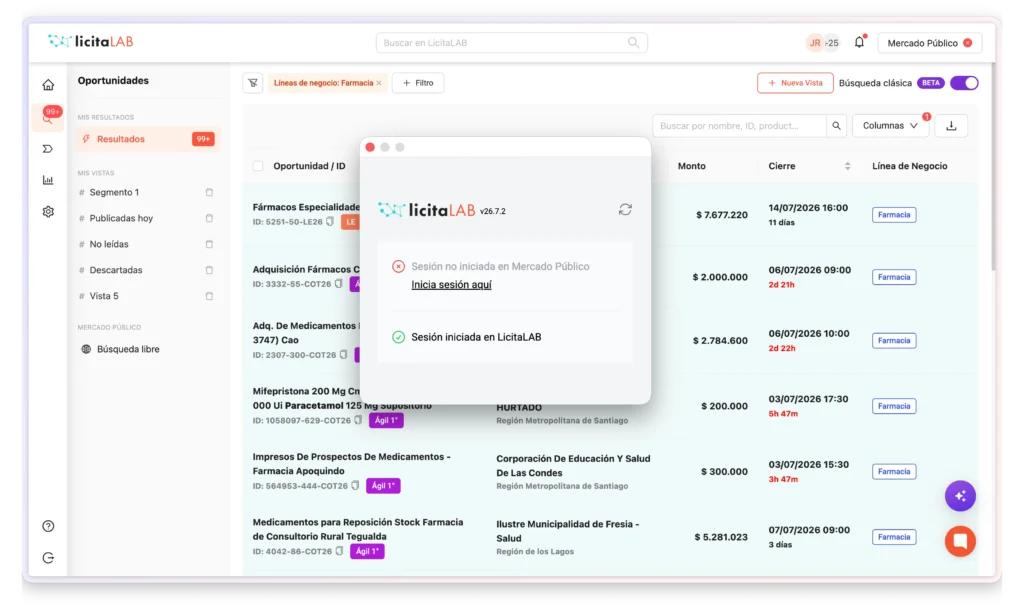Click the Monto column header
The image size is (1024, 610).
click(x=692, y=166)
